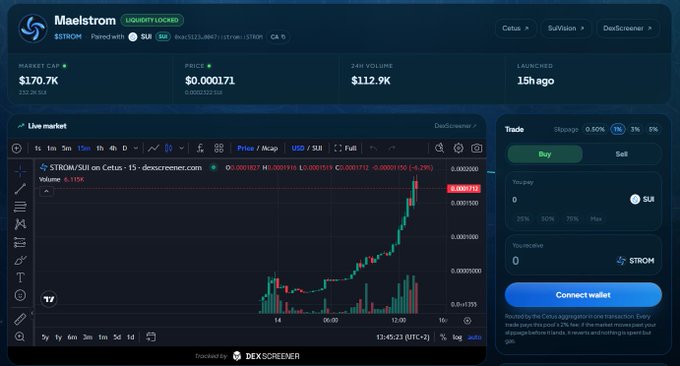Open the DexScreener link in header
Viewport: 680px width, 366px height.
628,28
